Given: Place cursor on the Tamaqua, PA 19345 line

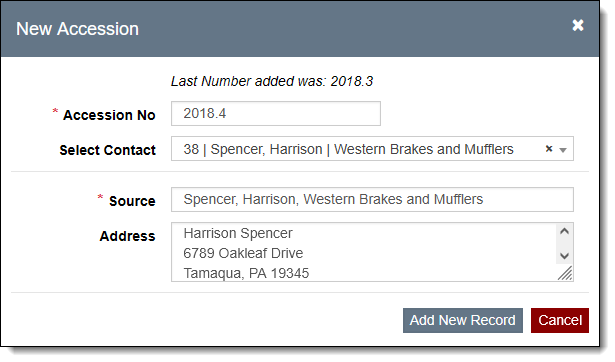Looking at the screenshot, I should (246, 273).
